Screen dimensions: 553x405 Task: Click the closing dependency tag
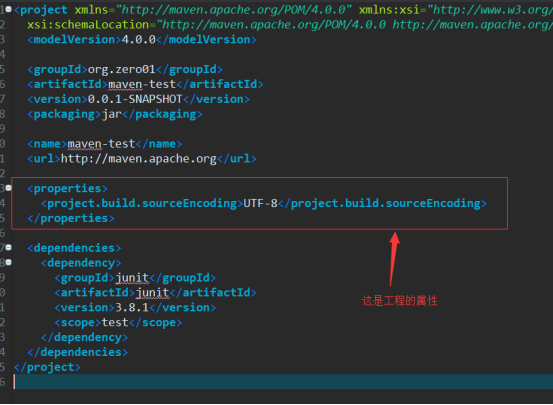click(84, 337)
